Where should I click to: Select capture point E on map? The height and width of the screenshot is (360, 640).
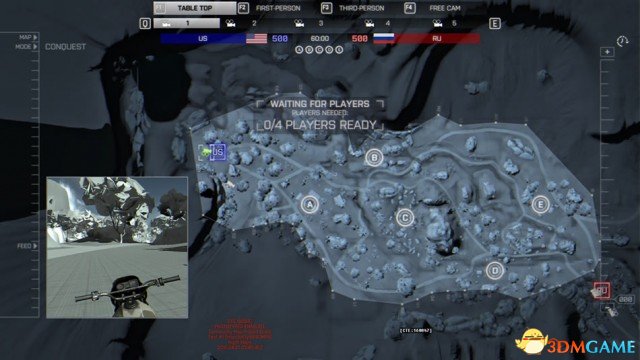coord(540,204)
